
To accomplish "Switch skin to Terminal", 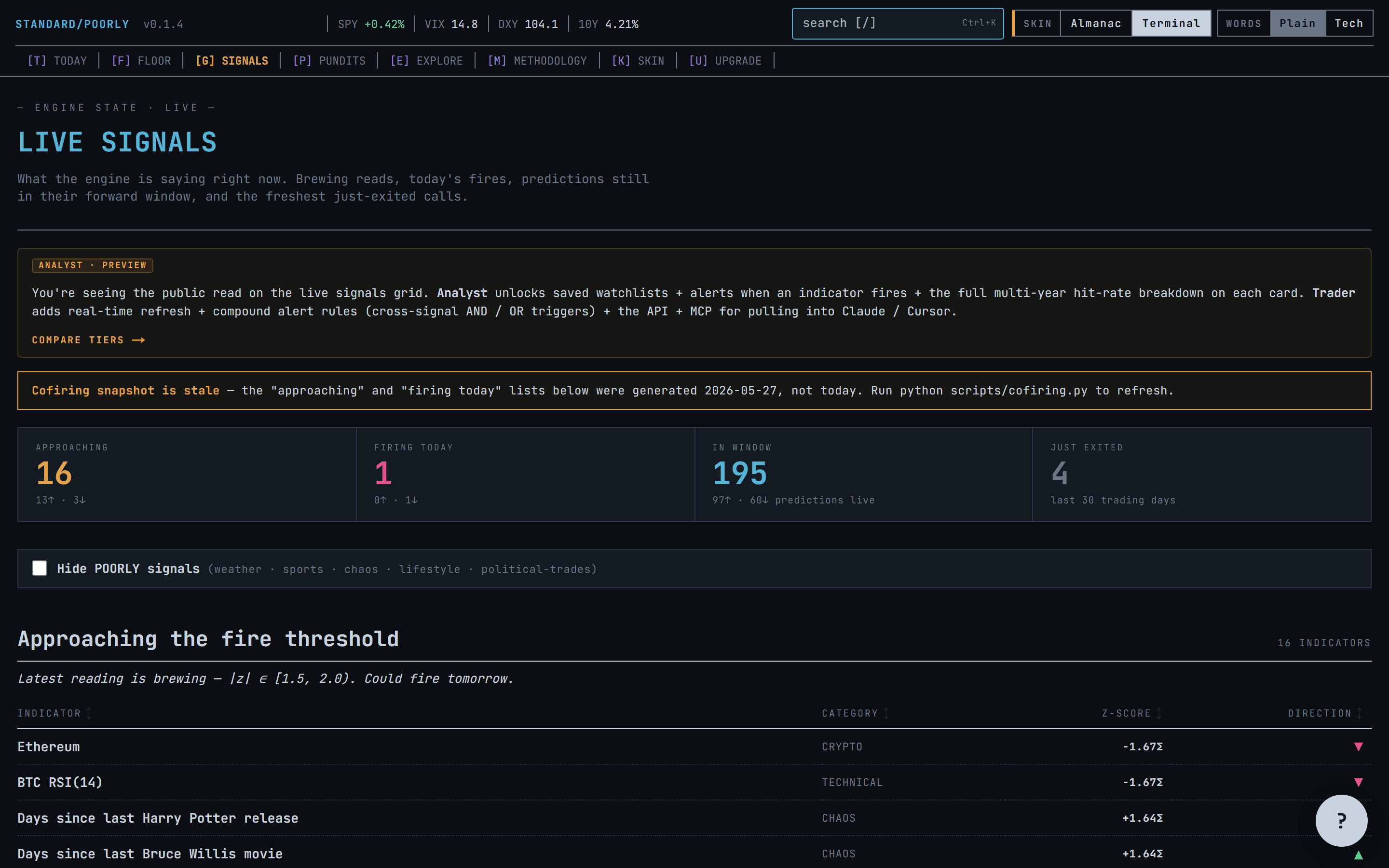I will coord(1171,24).
